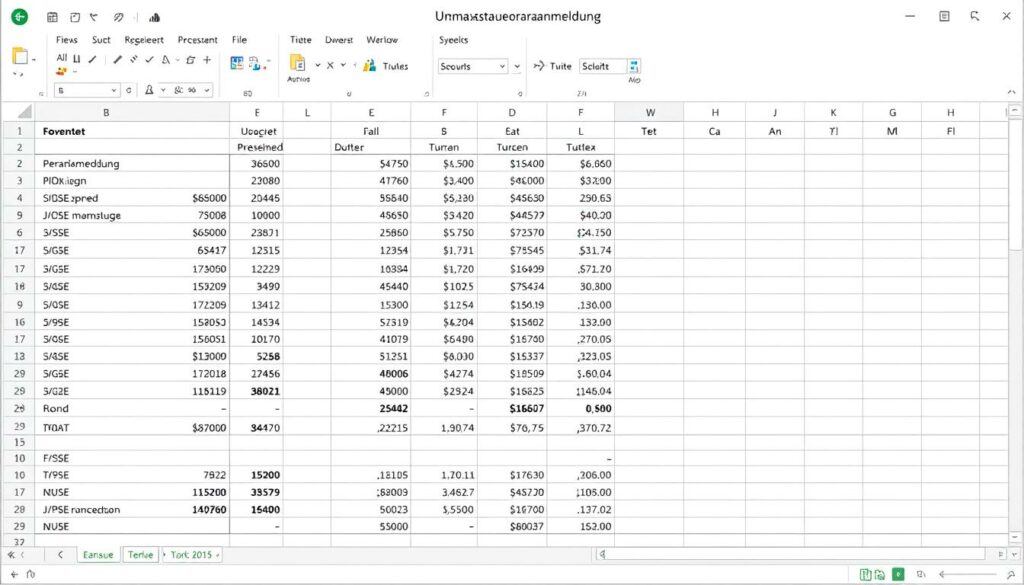Click the plus icon in formatting row

coord(207,59)
